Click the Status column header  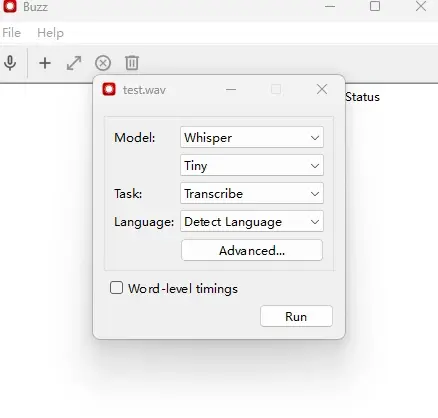(362, 97)
